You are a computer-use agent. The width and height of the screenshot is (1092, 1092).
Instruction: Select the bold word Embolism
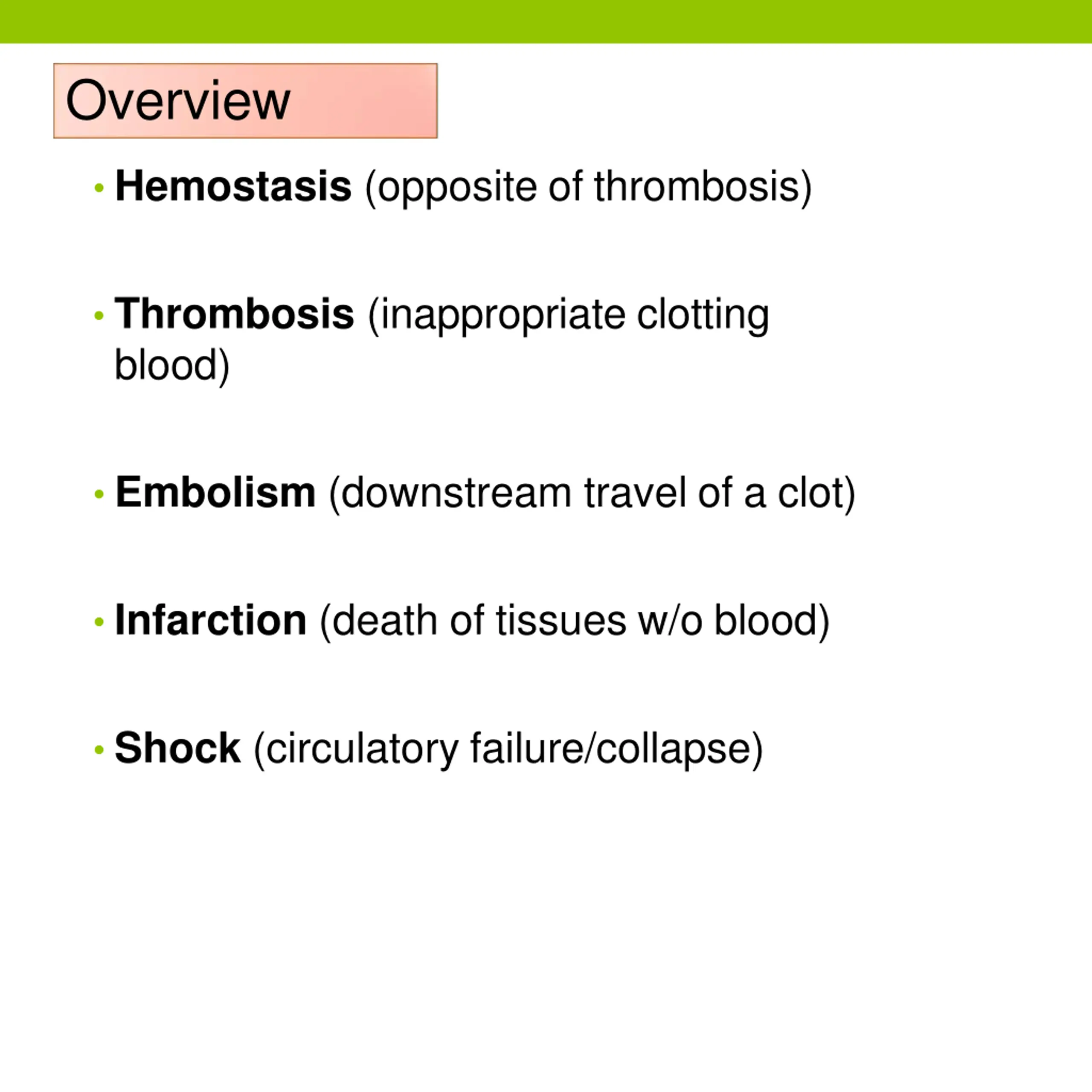click(x=215, y=492)
